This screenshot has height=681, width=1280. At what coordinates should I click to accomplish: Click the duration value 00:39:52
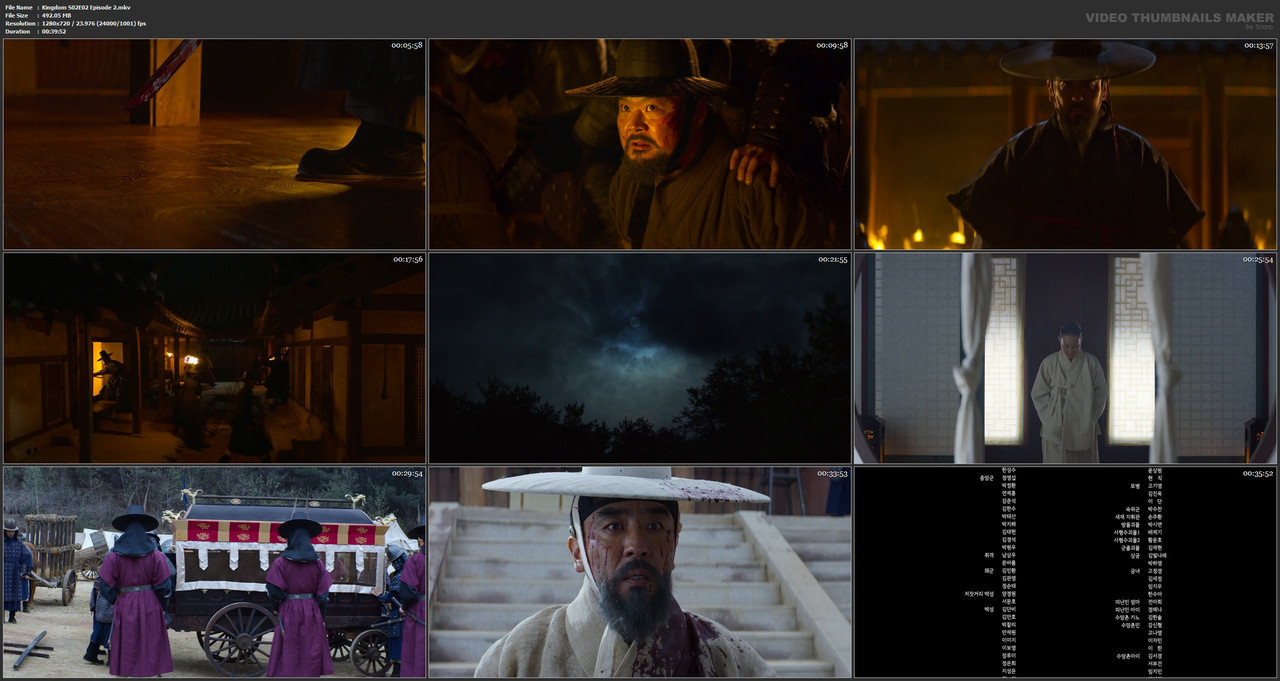(x=54, y=31)
